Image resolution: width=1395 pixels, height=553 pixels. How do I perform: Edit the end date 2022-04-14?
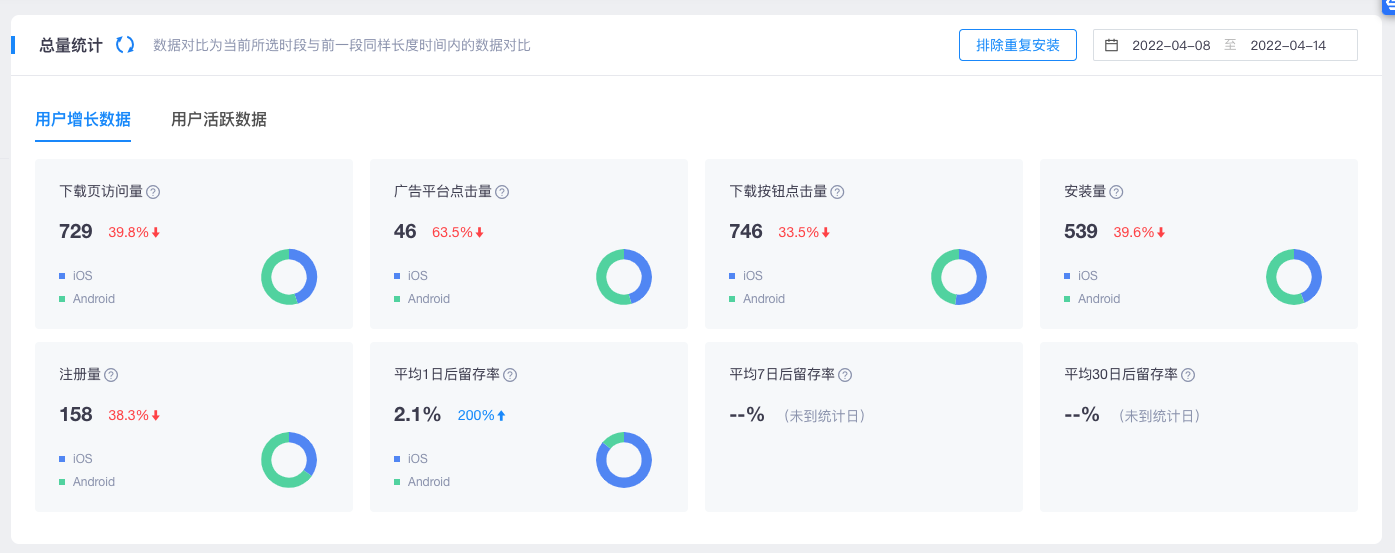1288,45
